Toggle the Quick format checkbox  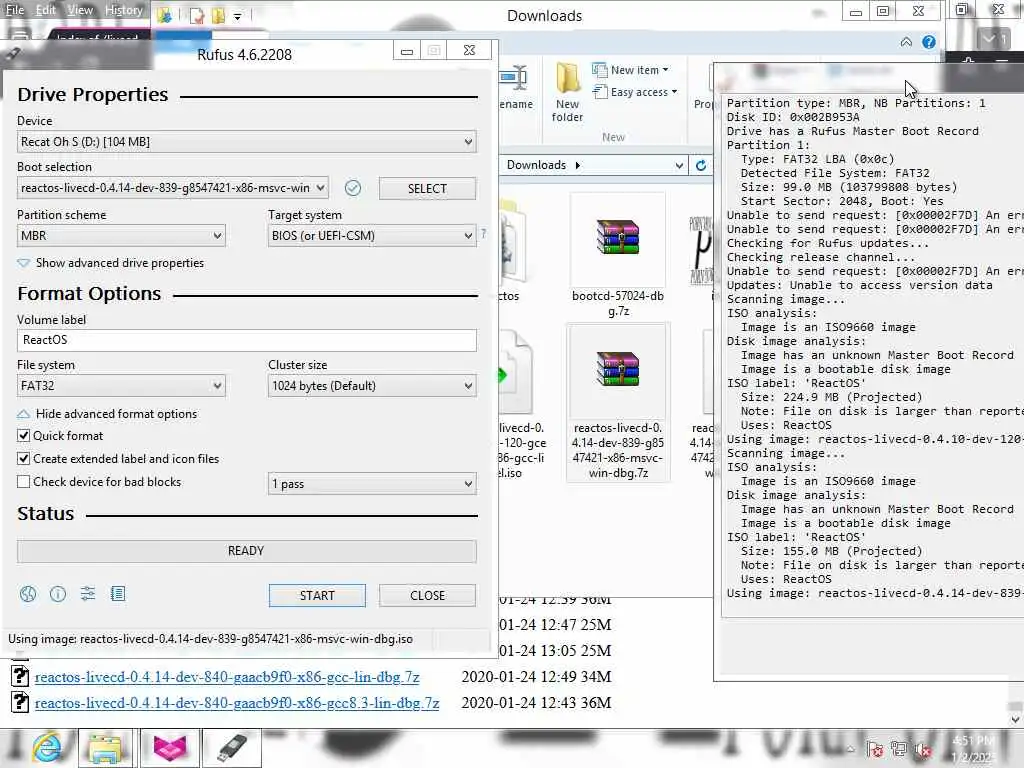pos(24,436)
